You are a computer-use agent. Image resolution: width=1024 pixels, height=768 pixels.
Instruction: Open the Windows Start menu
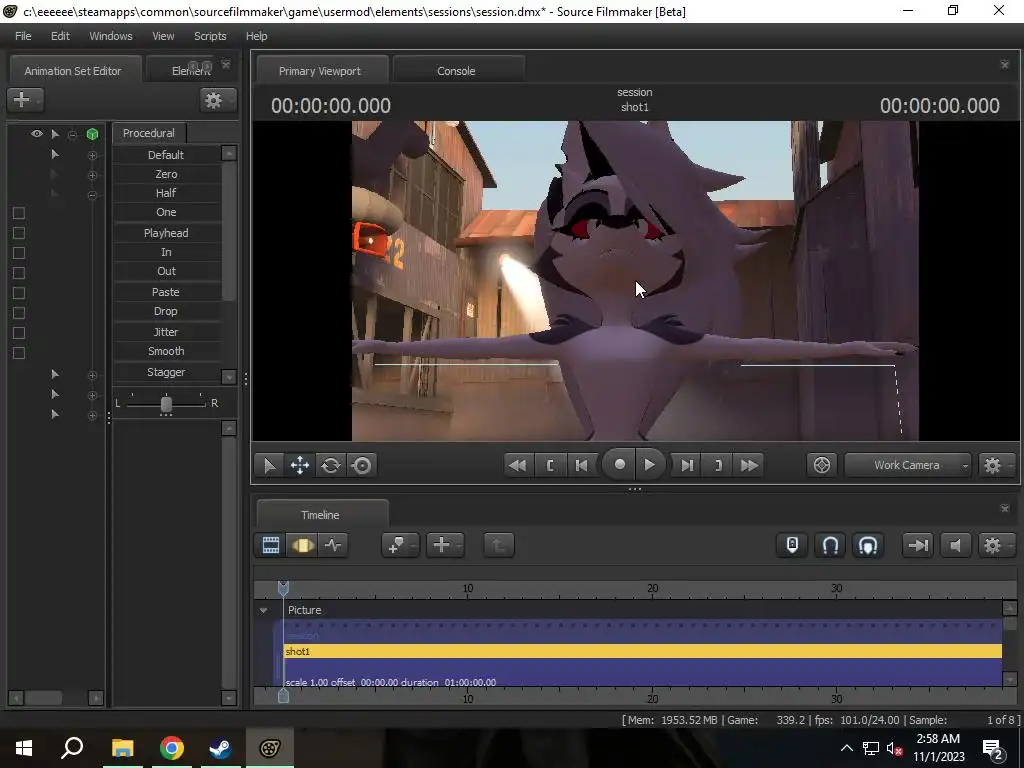coord(24,748)
